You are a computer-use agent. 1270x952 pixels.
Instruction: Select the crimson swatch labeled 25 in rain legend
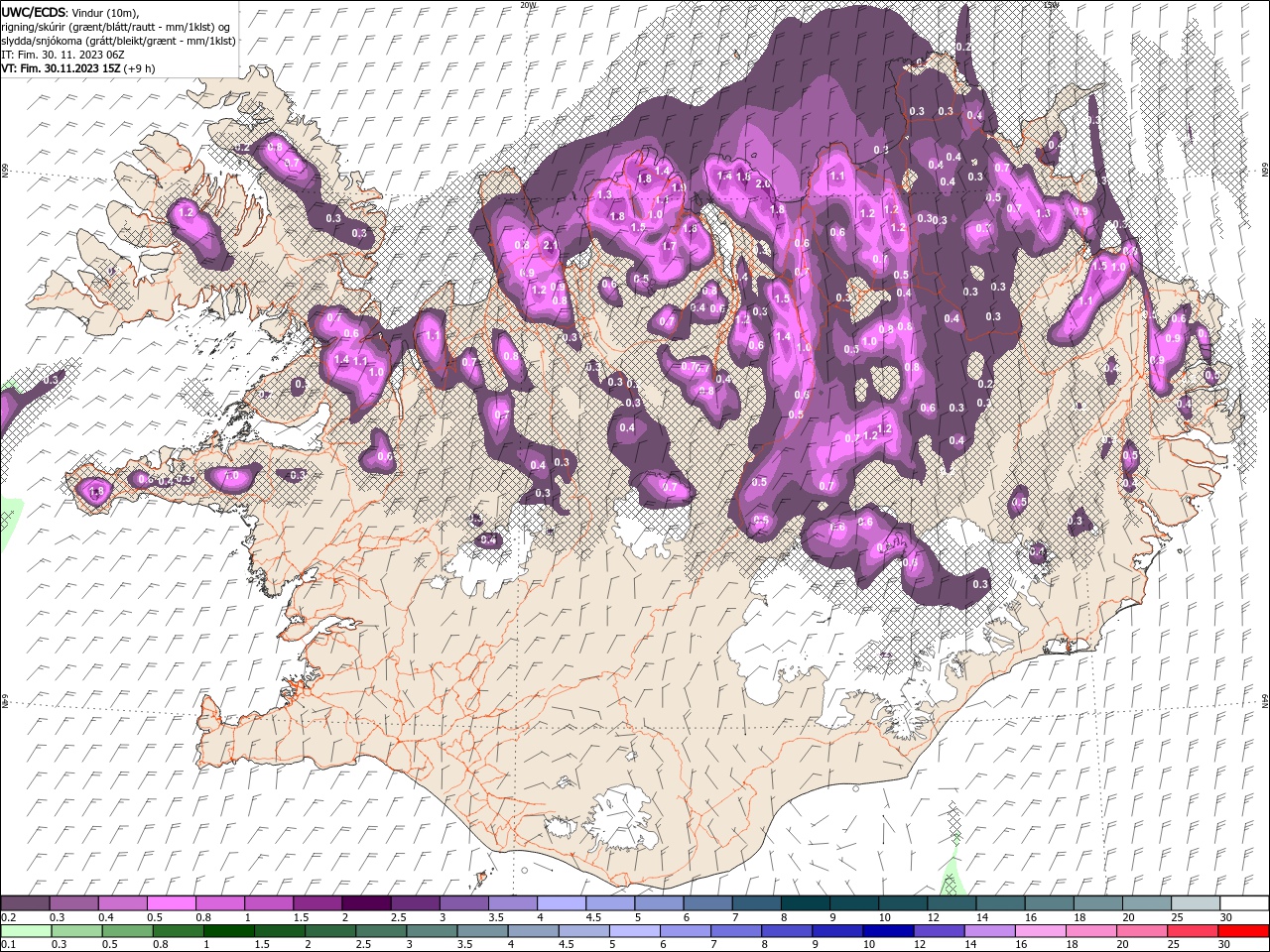pyautogui.click(x=1193, y=931)
